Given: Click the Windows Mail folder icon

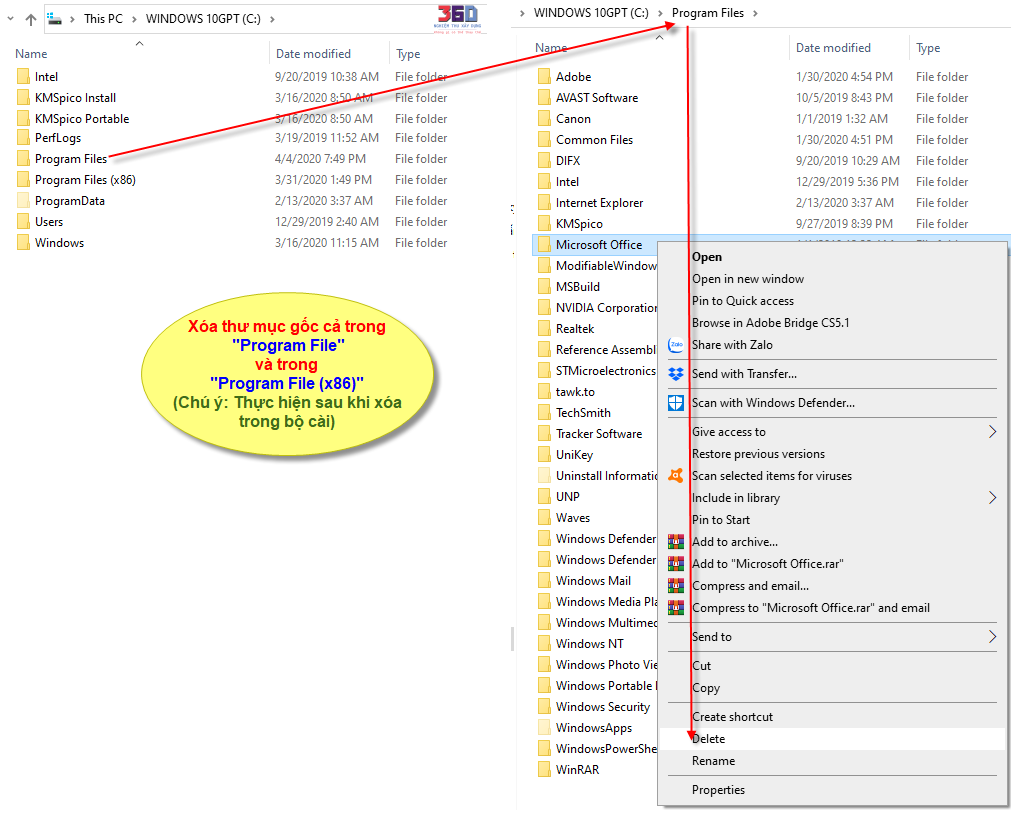Looking at the screenshot, I should [x=544, y=581].
